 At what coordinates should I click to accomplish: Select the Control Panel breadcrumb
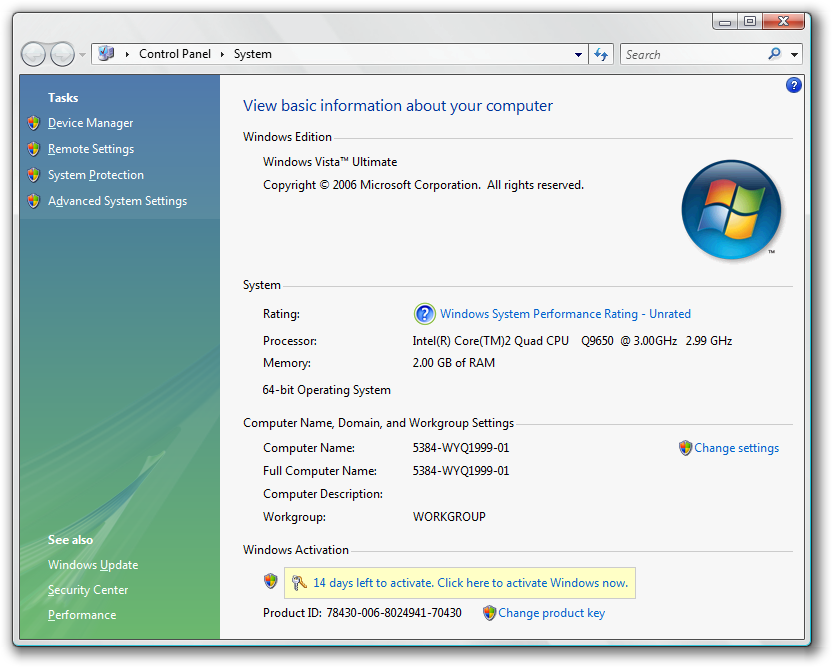click(175, 54)
